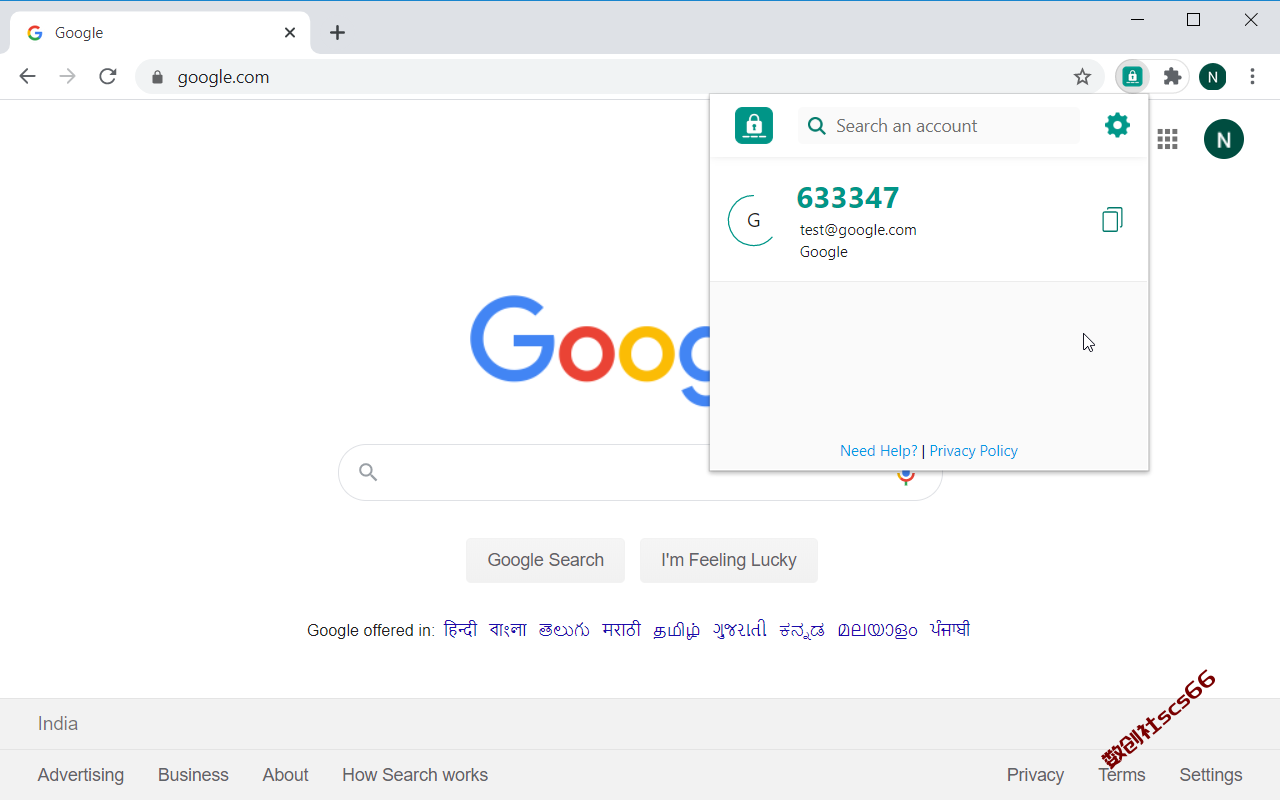Switch Google to Bengali (বাংলা)

508,630
